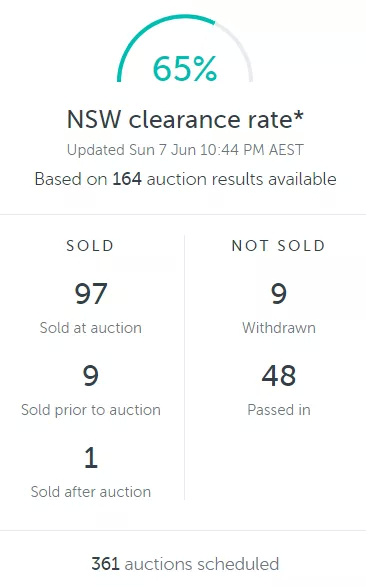
Task: Click the Sold after auction label
Action: (x=91, y=492)
